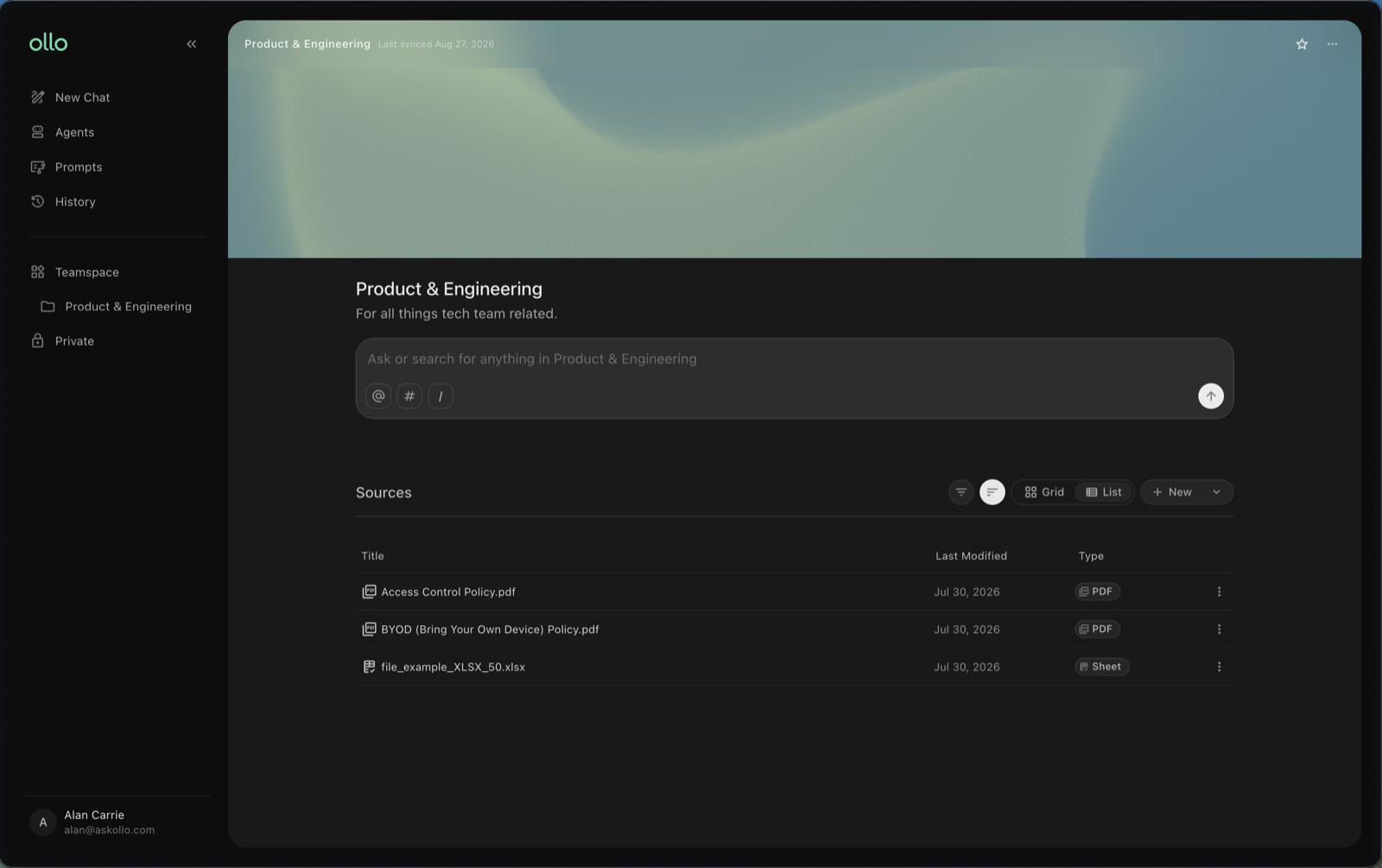Open row menu for BYOD Policy.pdf
This screenshot has width=1382, height=868.
coord(1219,630)
